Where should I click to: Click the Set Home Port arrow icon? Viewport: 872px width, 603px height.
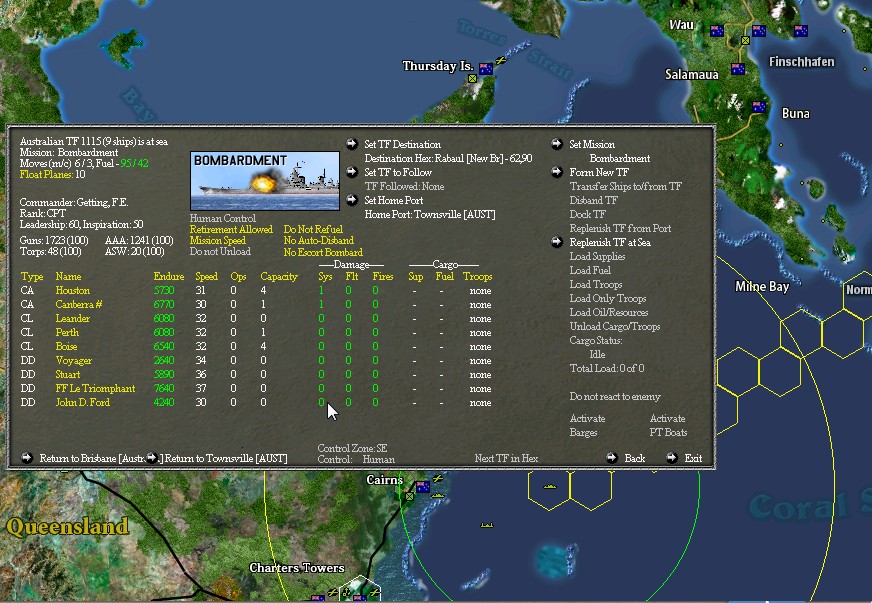click(352, 200)
